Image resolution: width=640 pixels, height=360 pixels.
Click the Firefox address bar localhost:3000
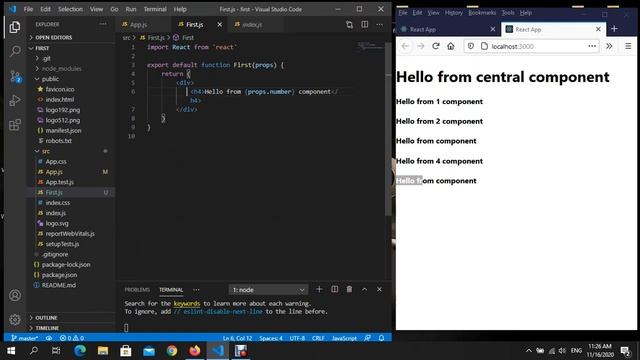click(531, 46)
